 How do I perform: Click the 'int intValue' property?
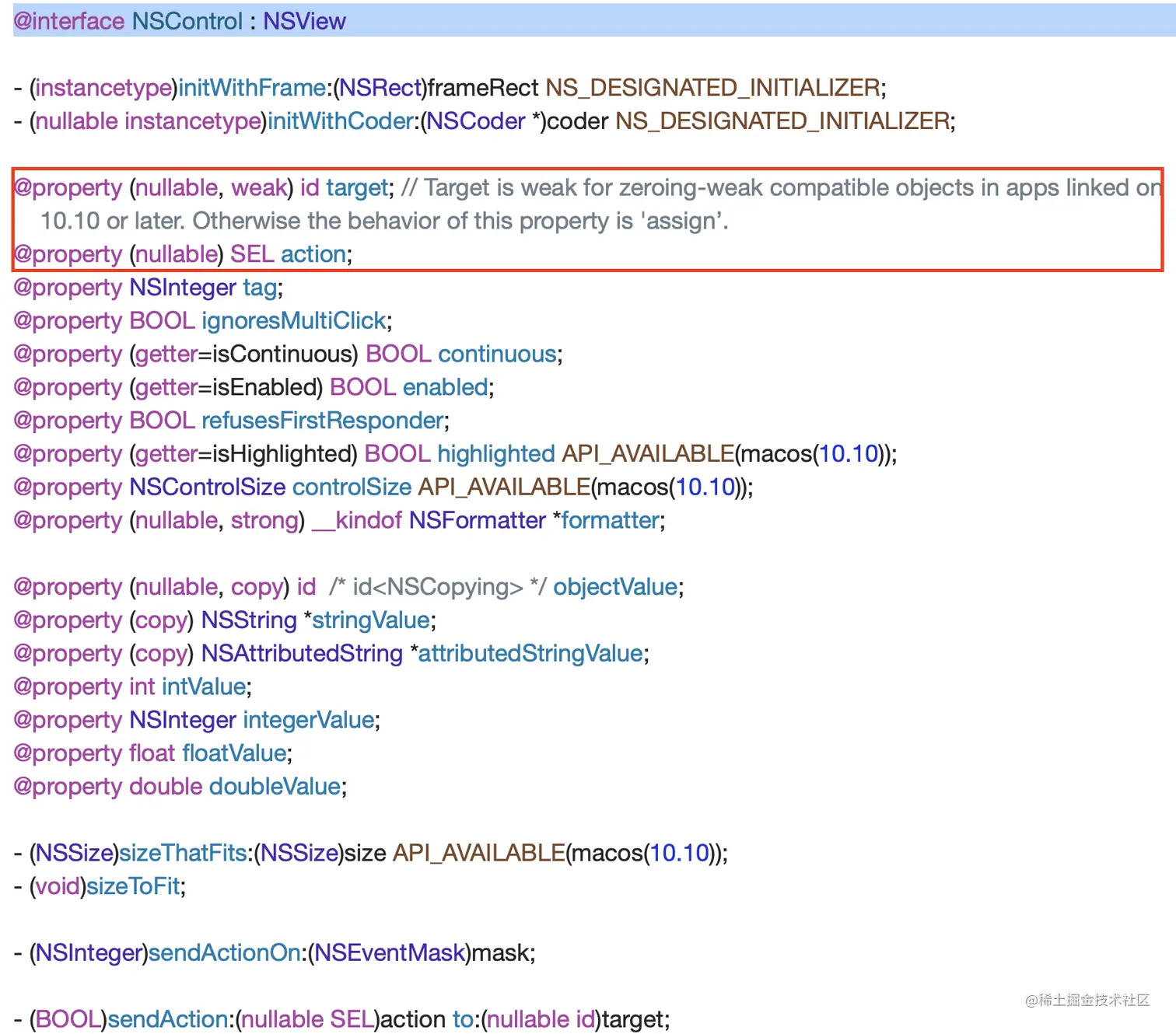(132, 687)
